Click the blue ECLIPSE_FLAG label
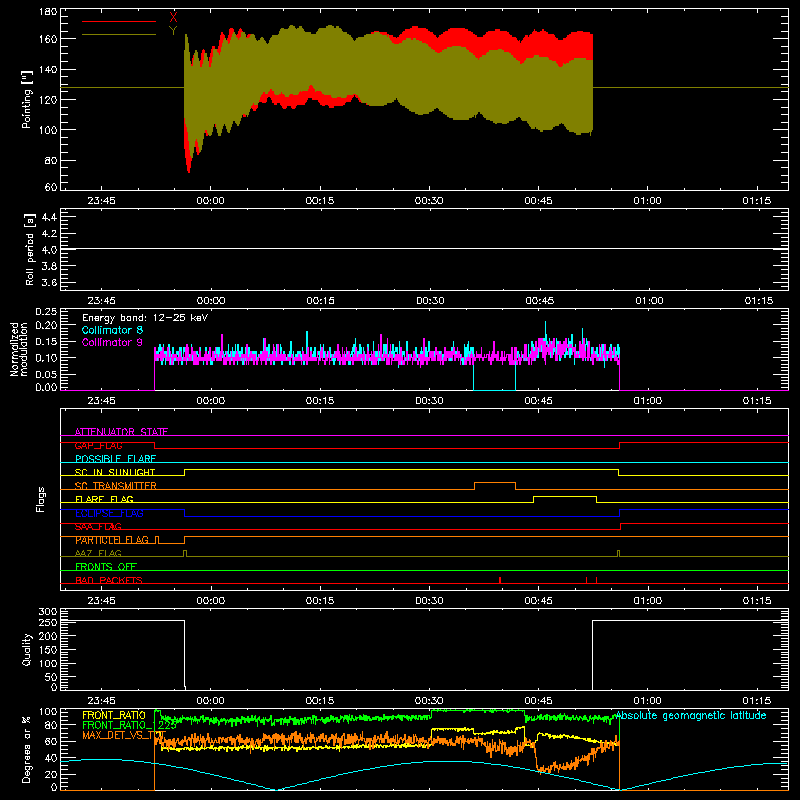The width and height of the screenshot is (800, 800). coord(109,513)
